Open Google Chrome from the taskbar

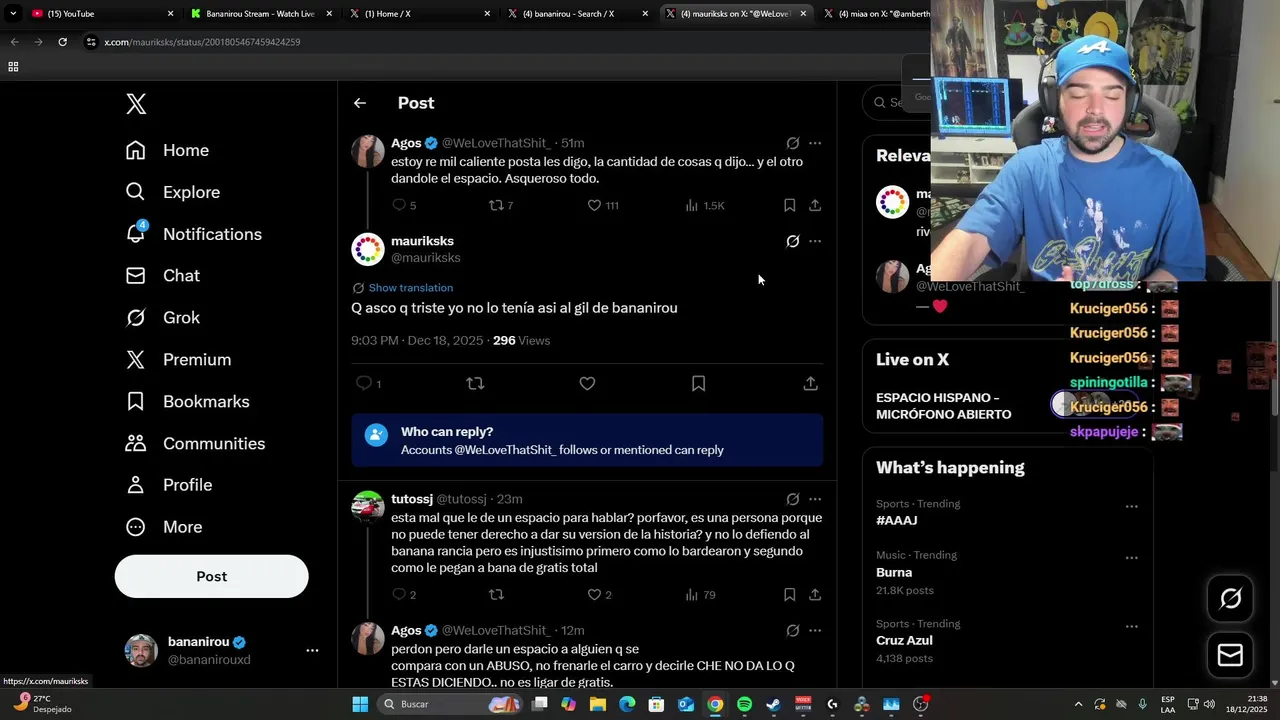[x=715, y=704]
